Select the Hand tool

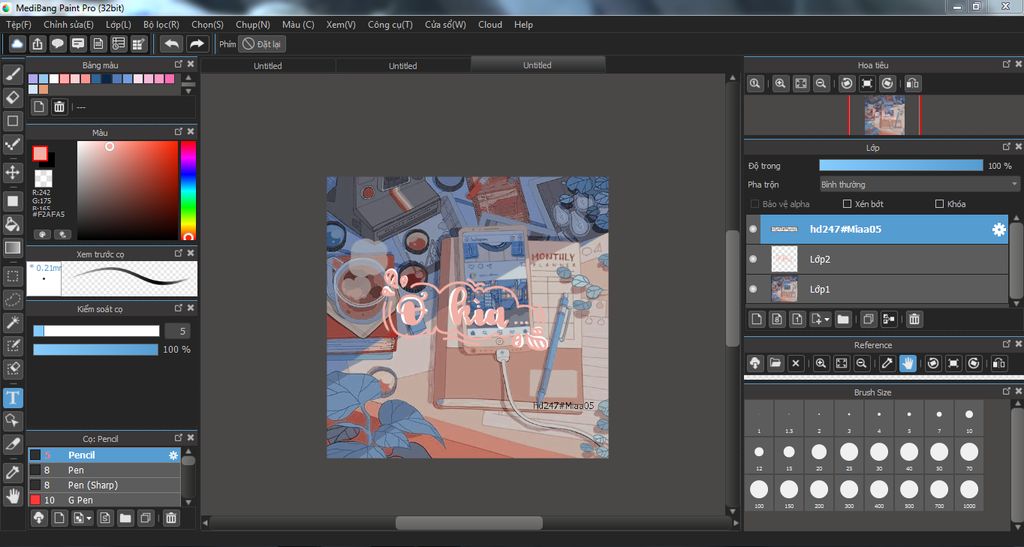tap(12, 495)
